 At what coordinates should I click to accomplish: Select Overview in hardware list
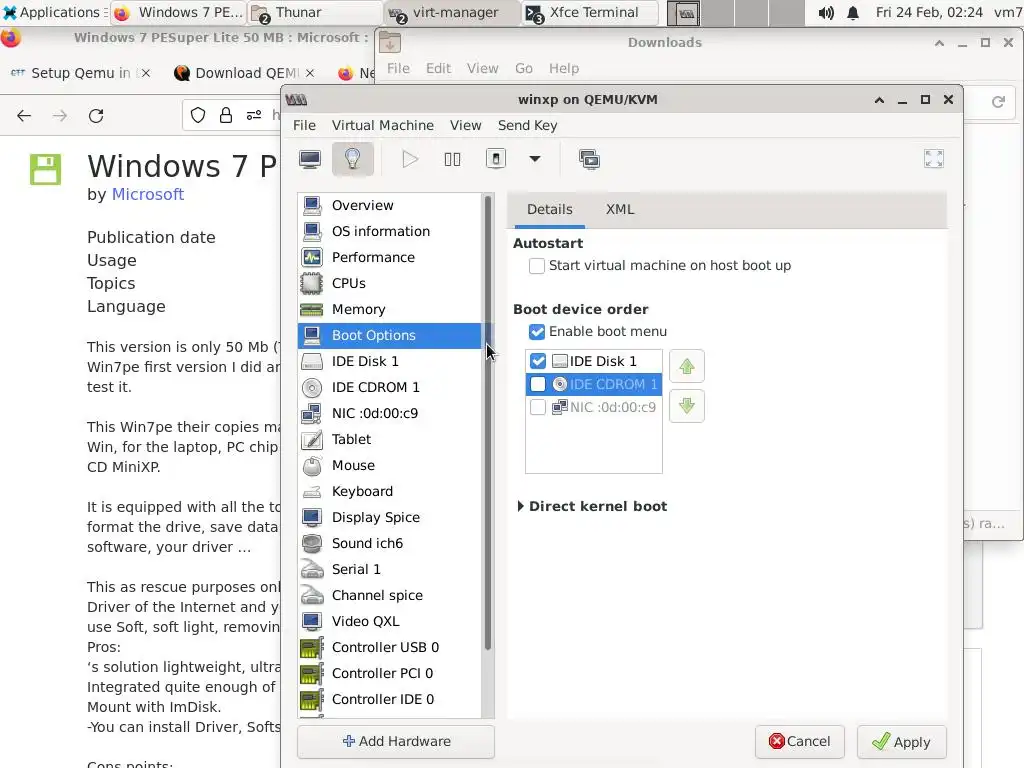[x=390, y=205]
